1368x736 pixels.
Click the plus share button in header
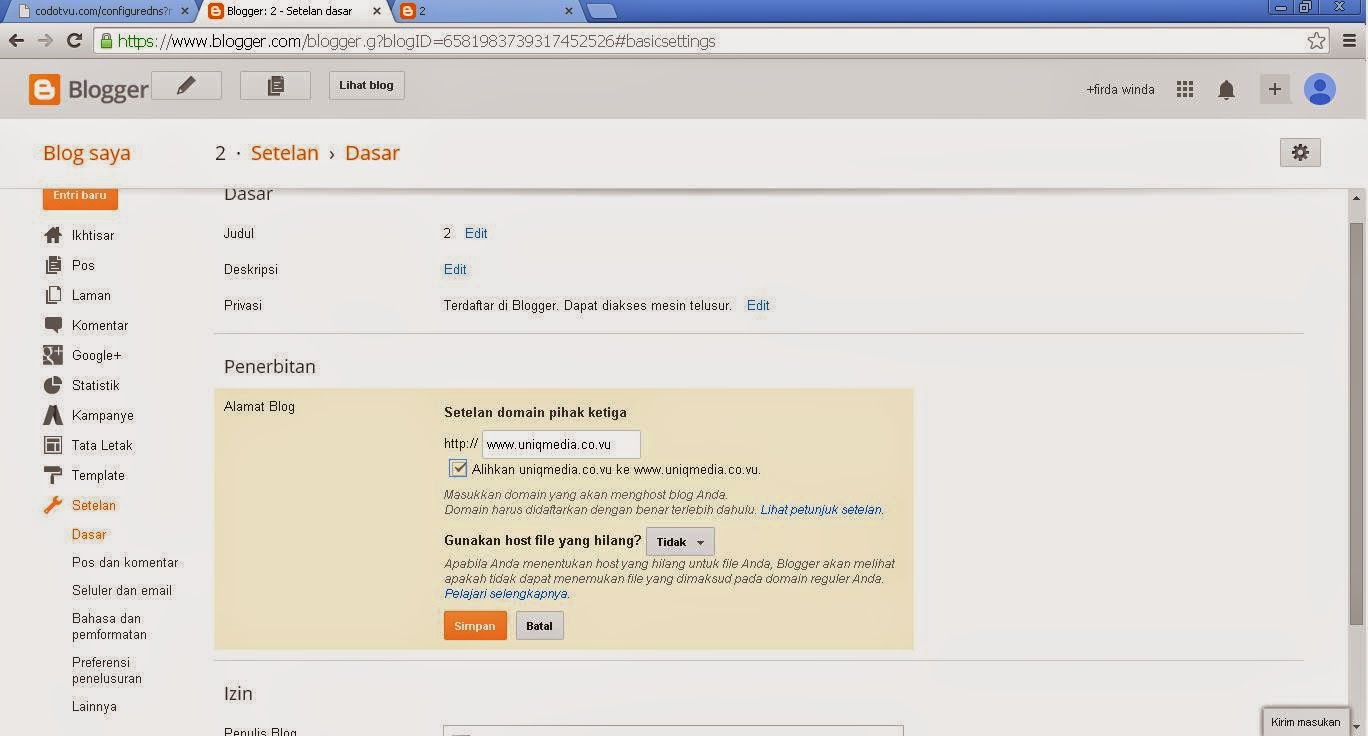point(1274,89)
